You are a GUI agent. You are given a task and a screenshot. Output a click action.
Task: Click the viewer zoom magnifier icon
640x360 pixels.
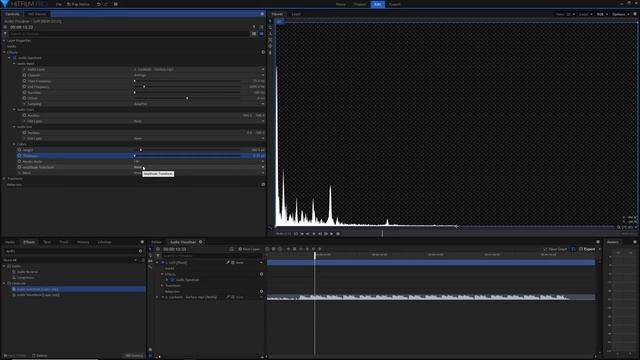click(x=619, y=227)
